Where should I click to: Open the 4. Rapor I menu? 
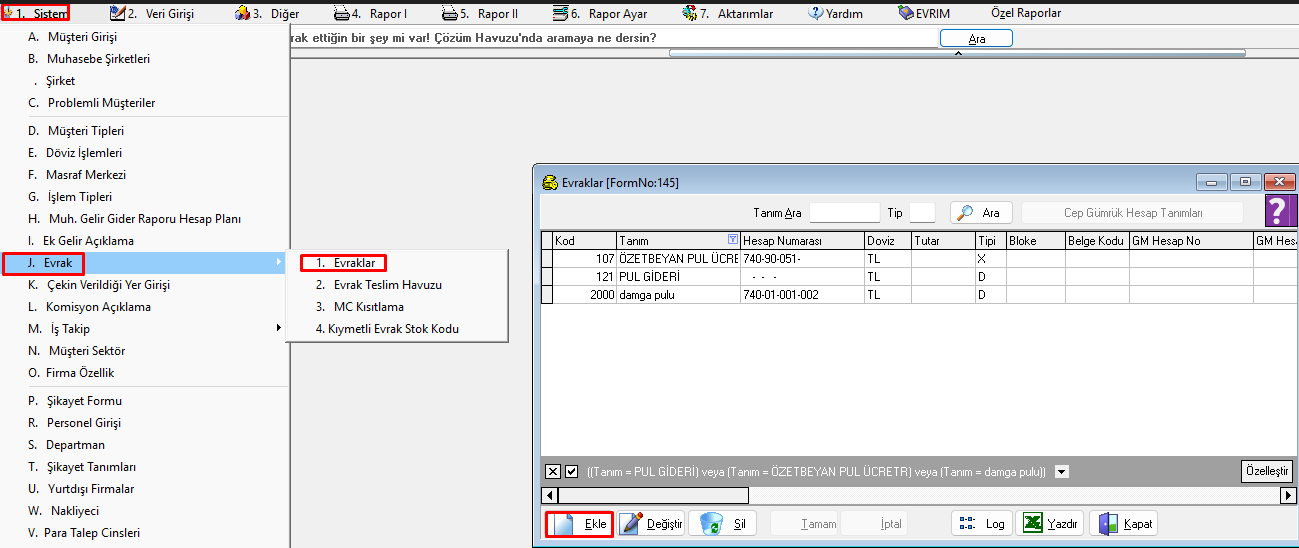(x=370, y=14)
